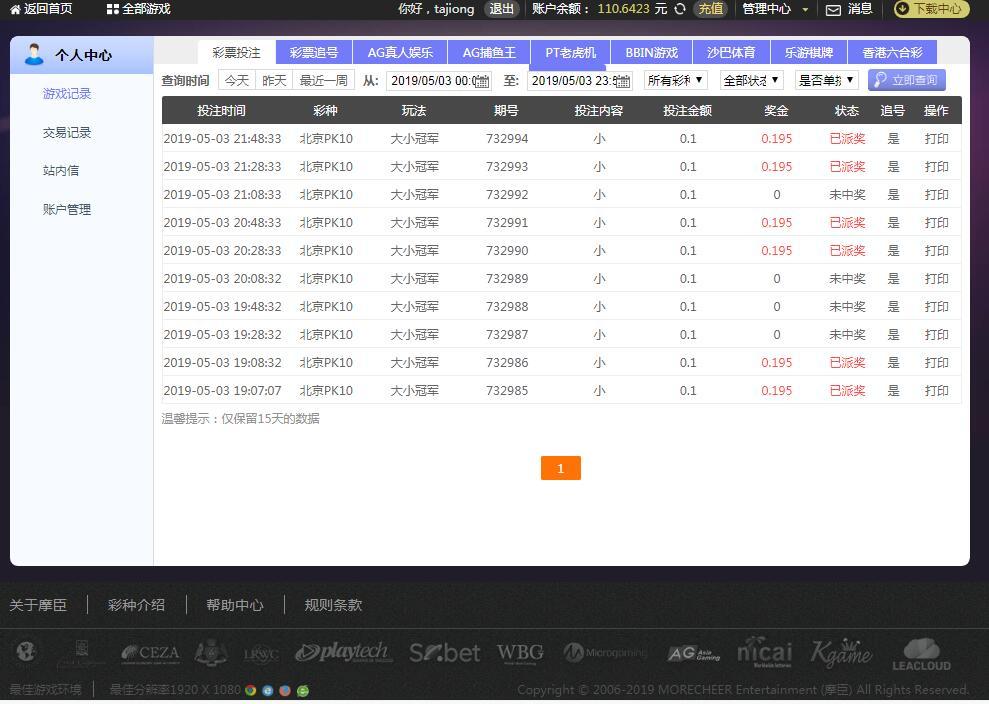Image resolution: width=989 pixels, height=704 pixels.
Task: Switch to the PT老虎机 tab
Action: coord(570,53)
